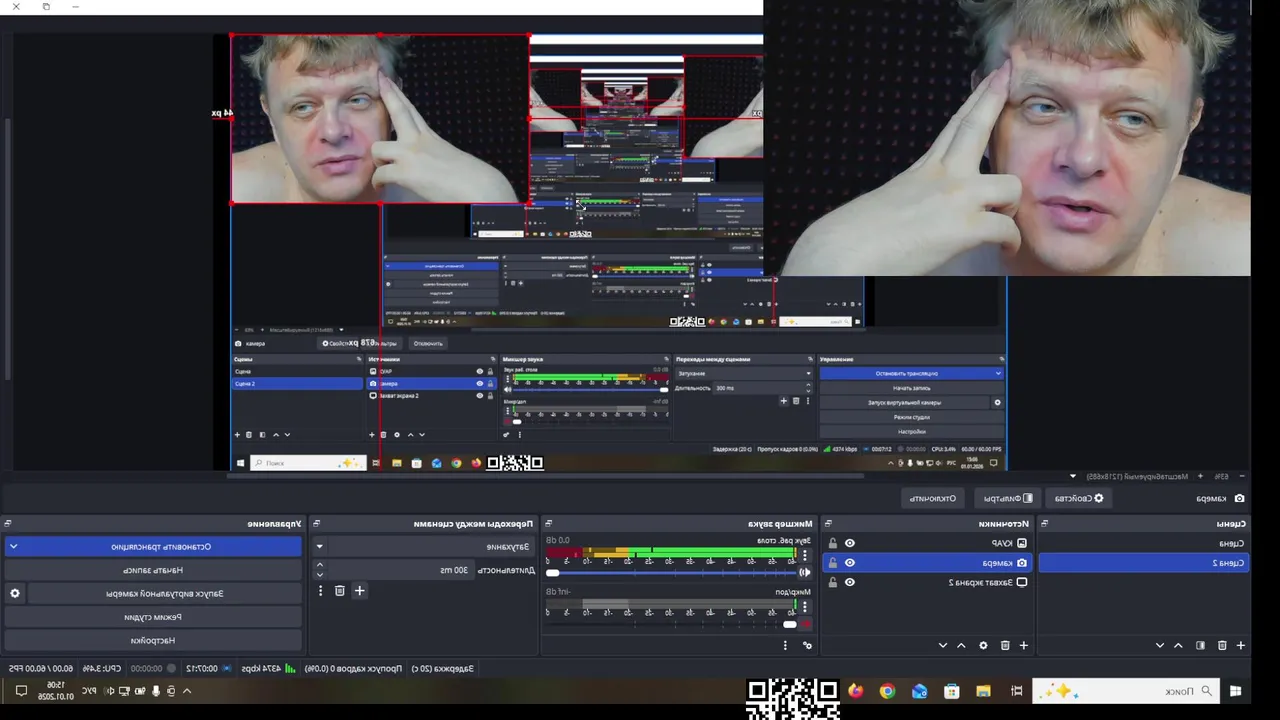Open Microsoft Store from the taskbar
This screenshot has height=720, width=1280.
(952, 691)
